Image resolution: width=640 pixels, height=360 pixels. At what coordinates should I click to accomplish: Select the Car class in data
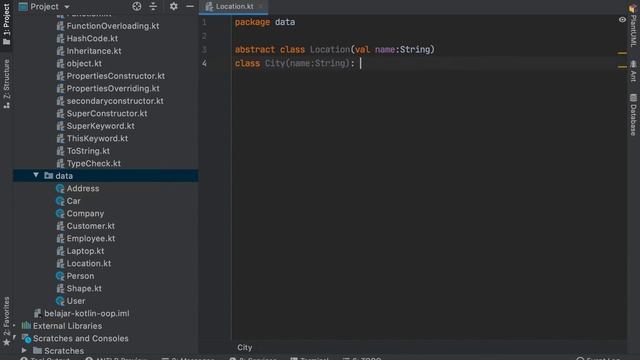coord(73,201)
